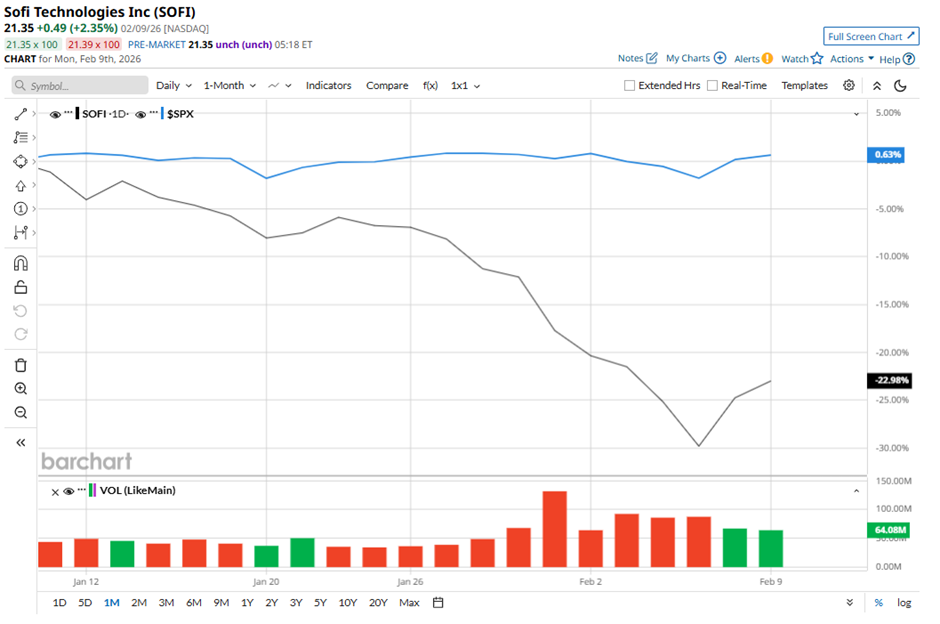Remove the VOL indicator with X
The height and width of the screenshot is (624, 940).
(55, 492)
